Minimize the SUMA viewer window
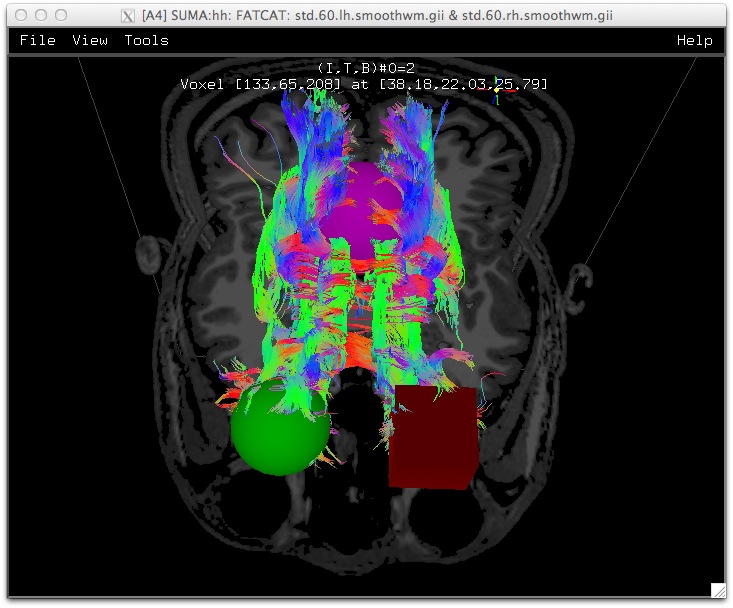This screenshot has width=733, height=608. tap(40, 15)
